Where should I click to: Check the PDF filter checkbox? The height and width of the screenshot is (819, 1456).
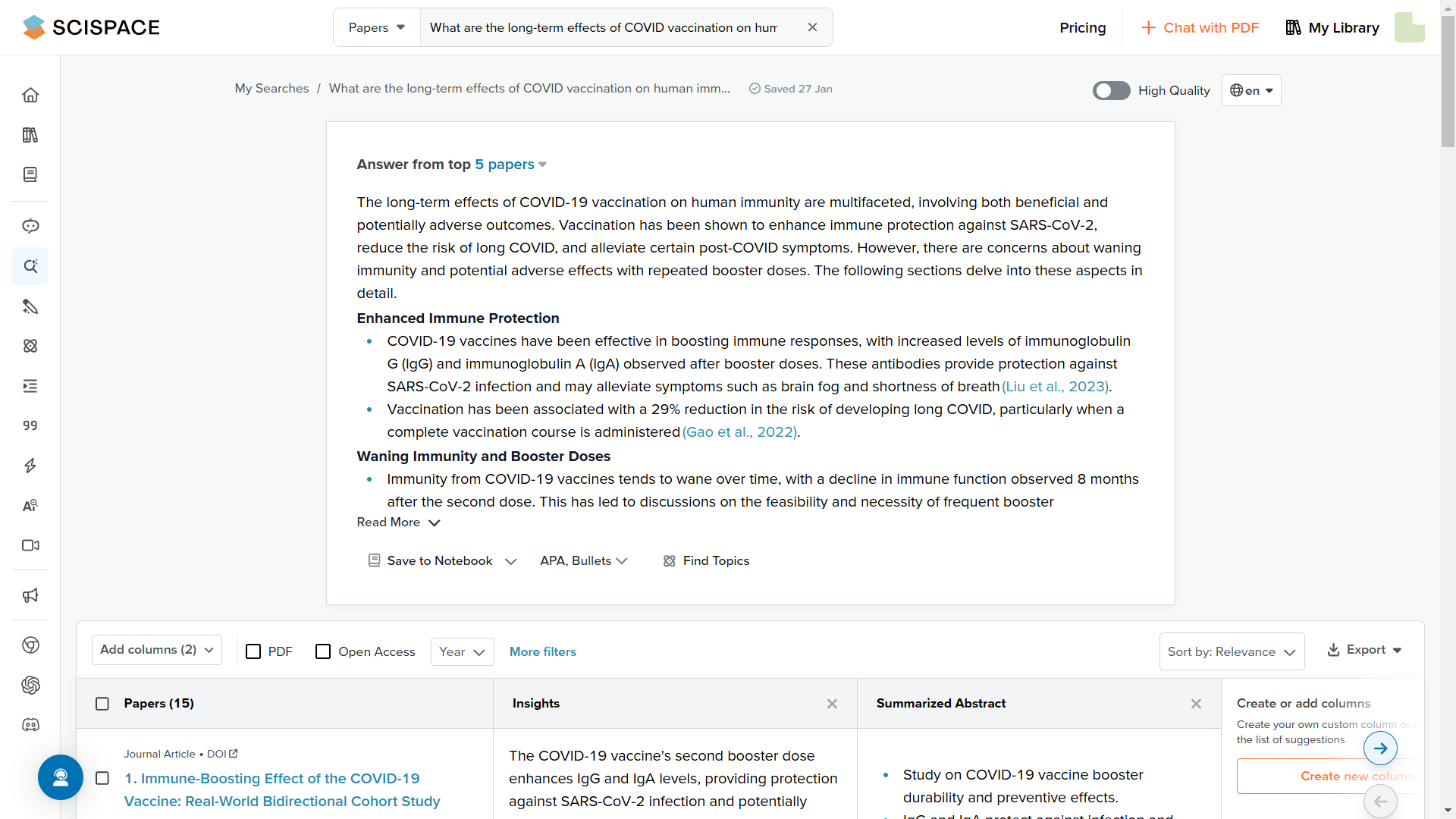point(254,651)
